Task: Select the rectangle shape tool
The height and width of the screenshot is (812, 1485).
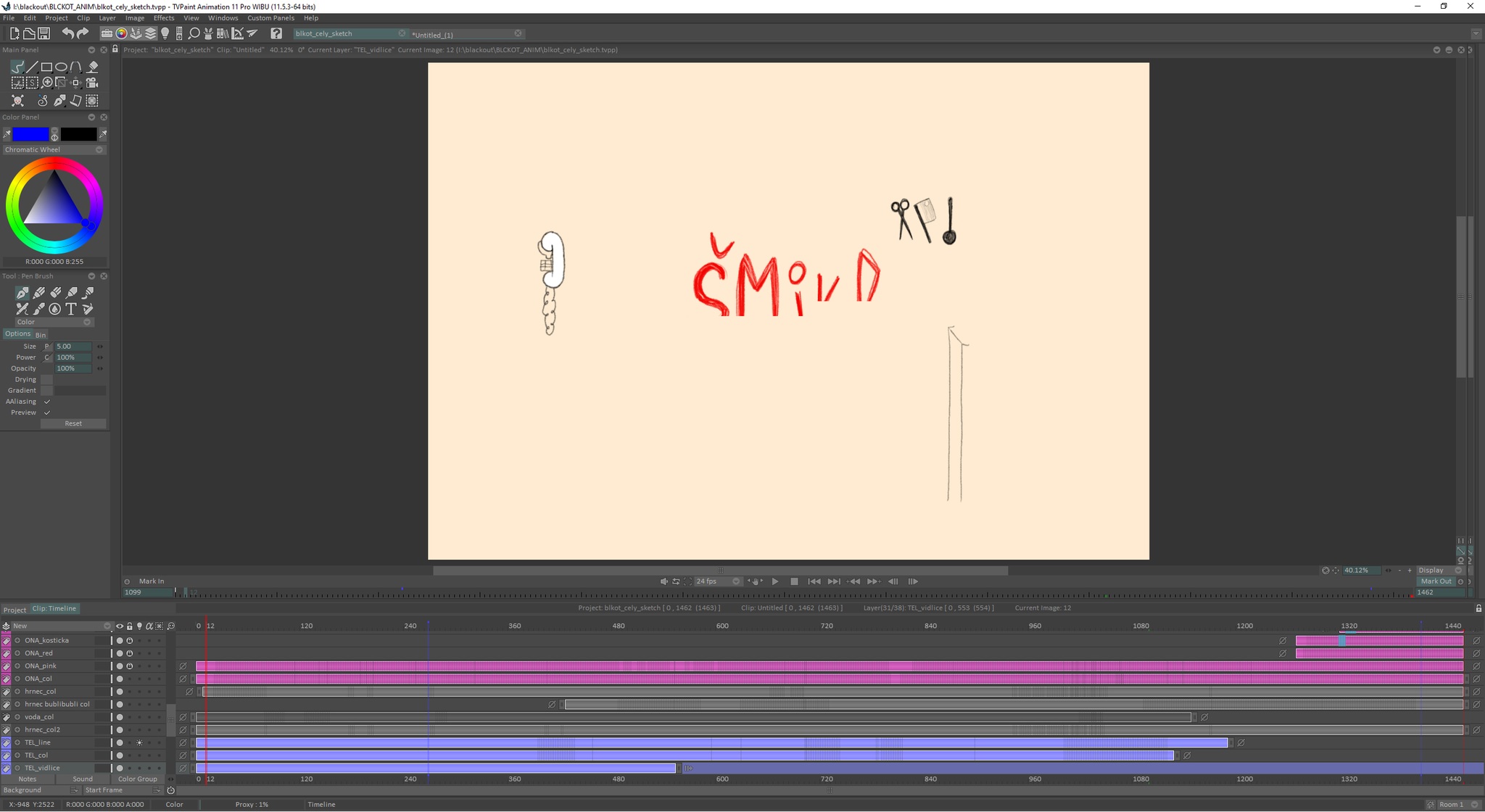Action: pyautogui.click(x=46, y=67)
